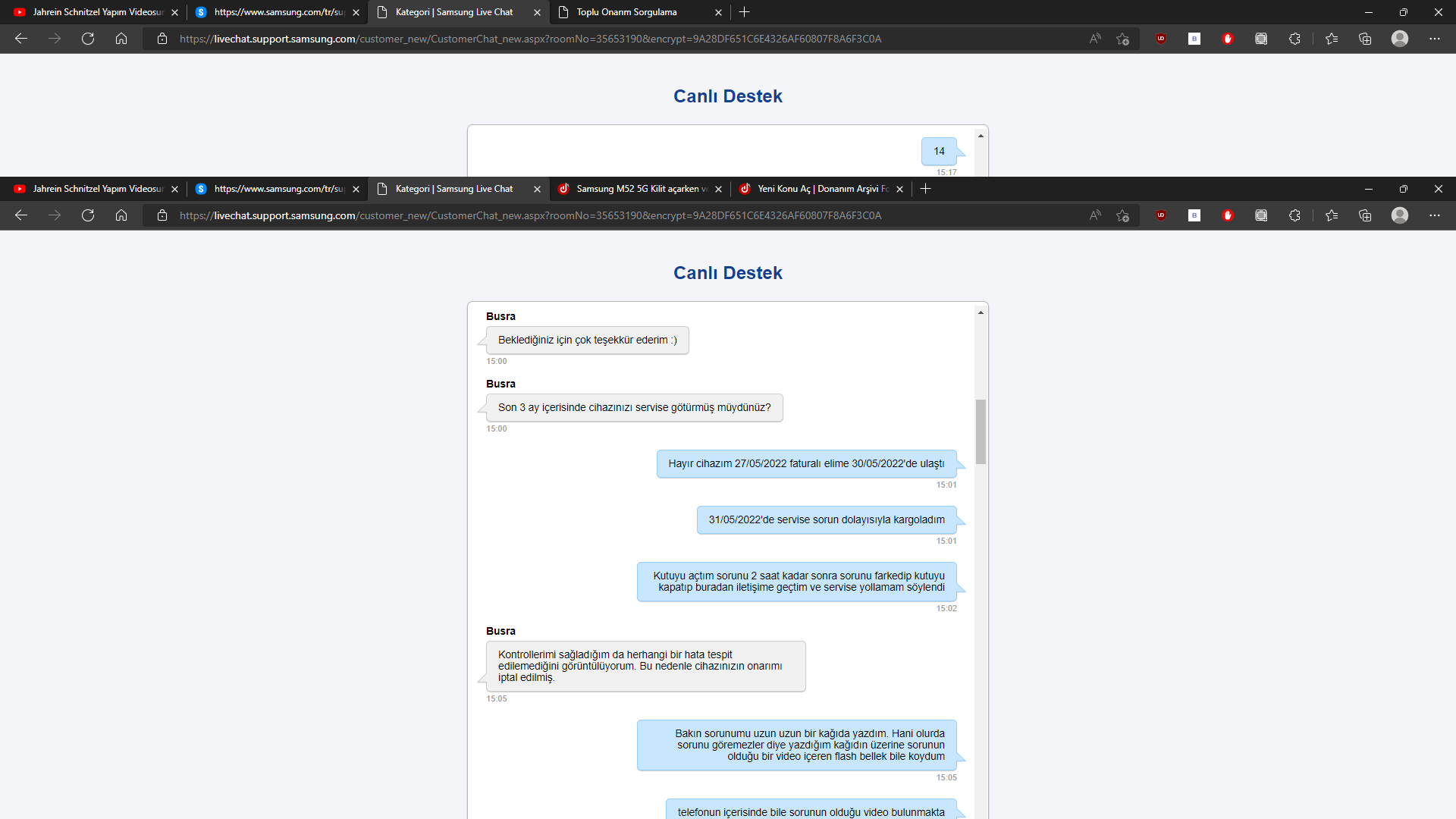Open new tab in lower browser window
The width and height of the screenshot is (1456, 819).
click(x=925, y=189)
